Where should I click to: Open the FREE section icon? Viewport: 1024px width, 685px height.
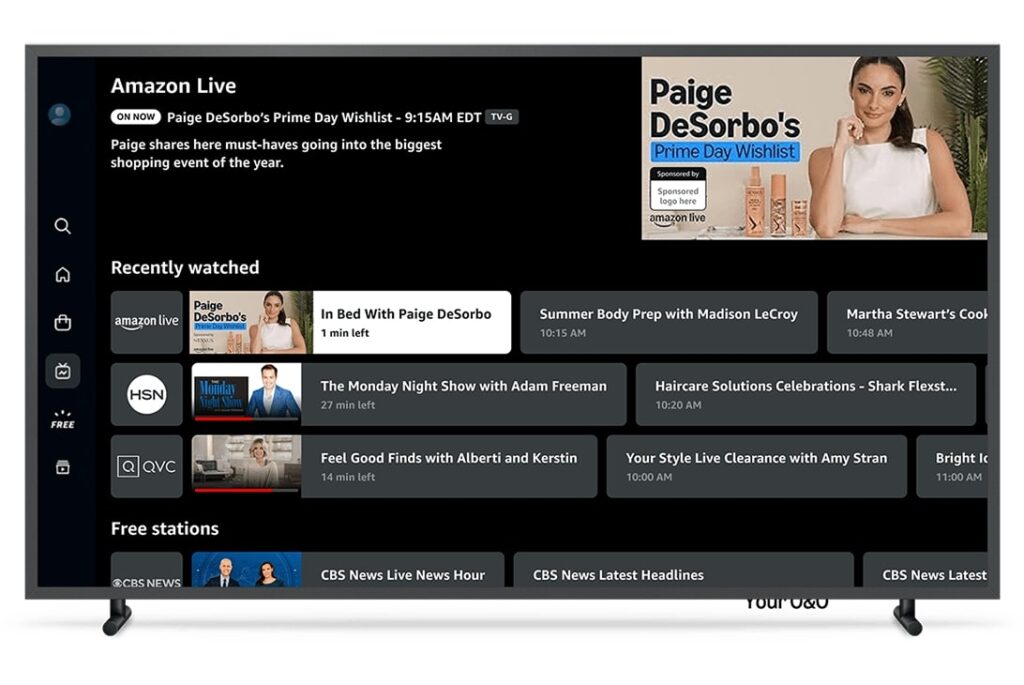tap(62, 420)
